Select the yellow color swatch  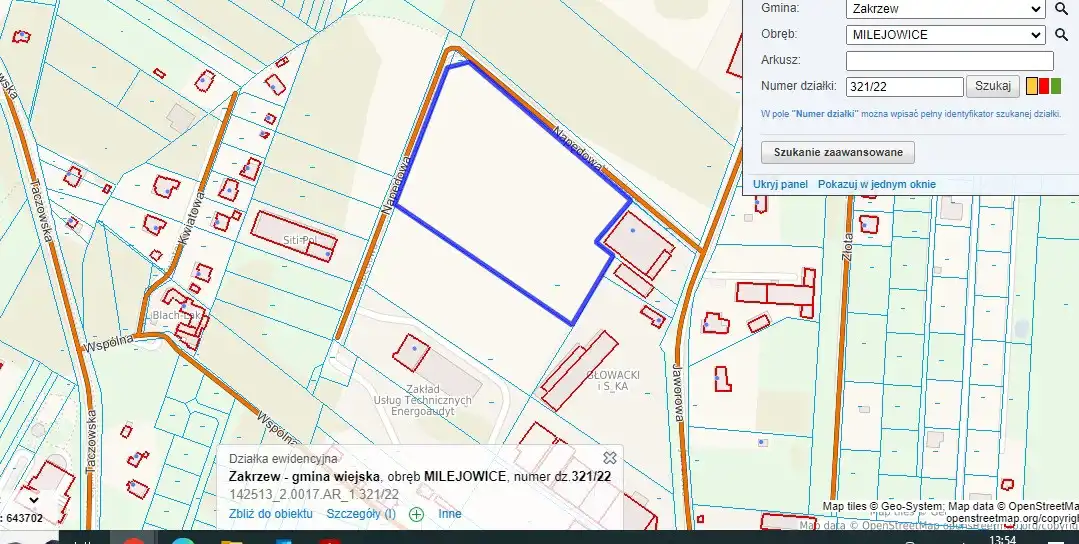pos(1032,87)
